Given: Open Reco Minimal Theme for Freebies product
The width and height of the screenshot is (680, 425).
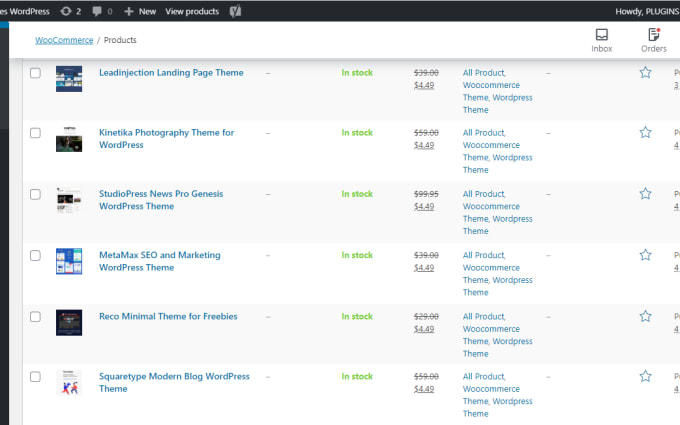Looking at the screenshot, I should [168, 316].
